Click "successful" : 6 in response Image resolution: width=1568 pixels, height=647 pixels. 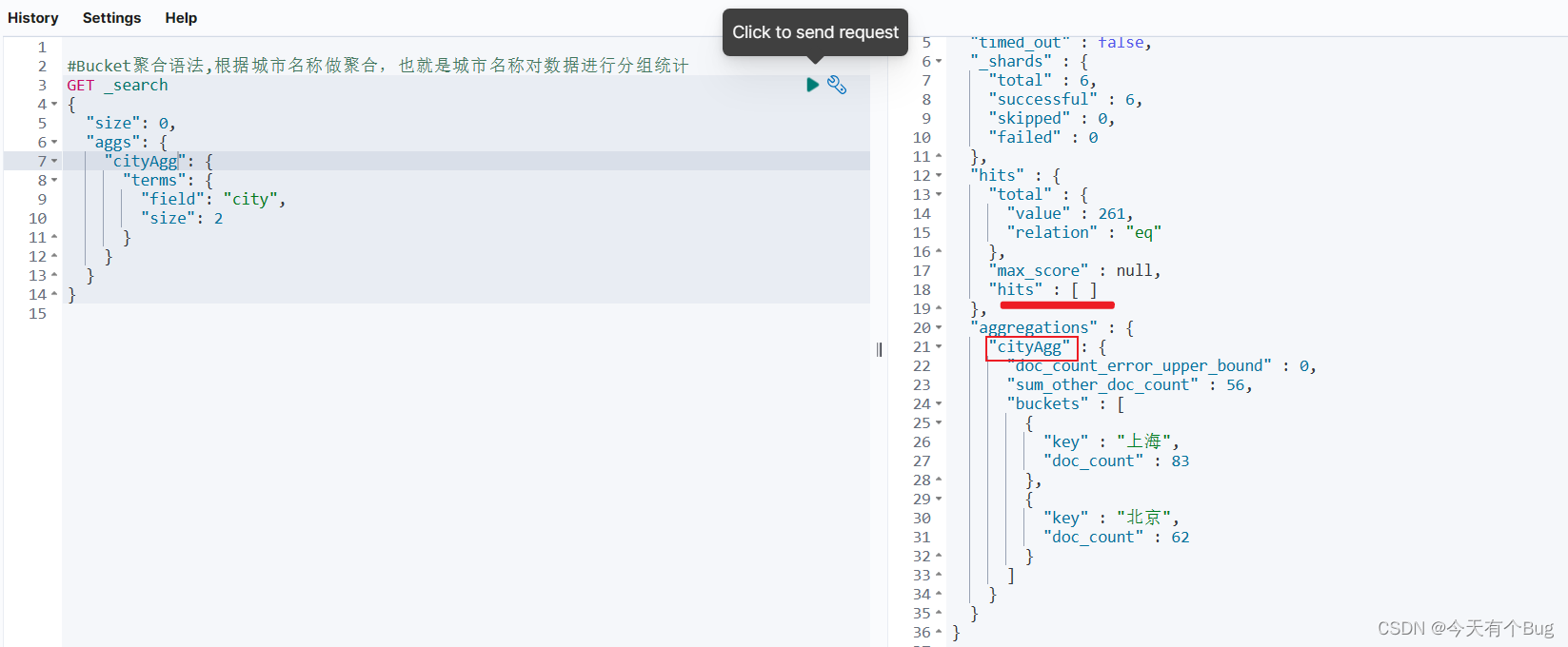tap(1065, 99)
